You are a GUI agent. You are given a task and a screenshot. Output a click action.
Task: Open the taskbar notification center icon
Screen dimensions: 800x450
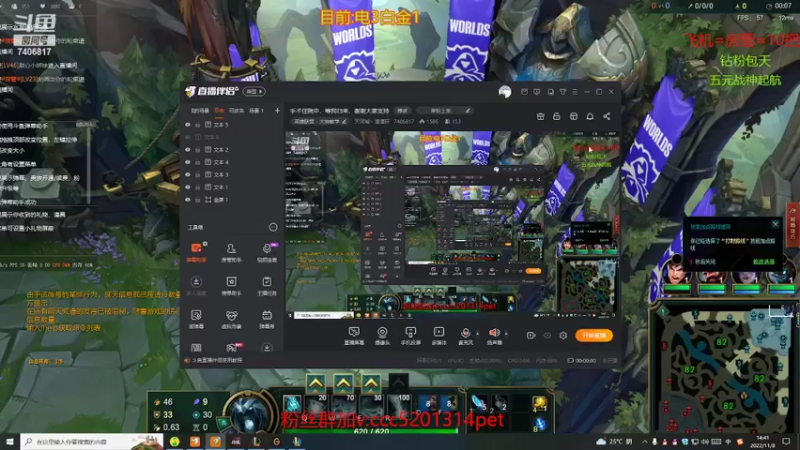[x=786, y=441]
